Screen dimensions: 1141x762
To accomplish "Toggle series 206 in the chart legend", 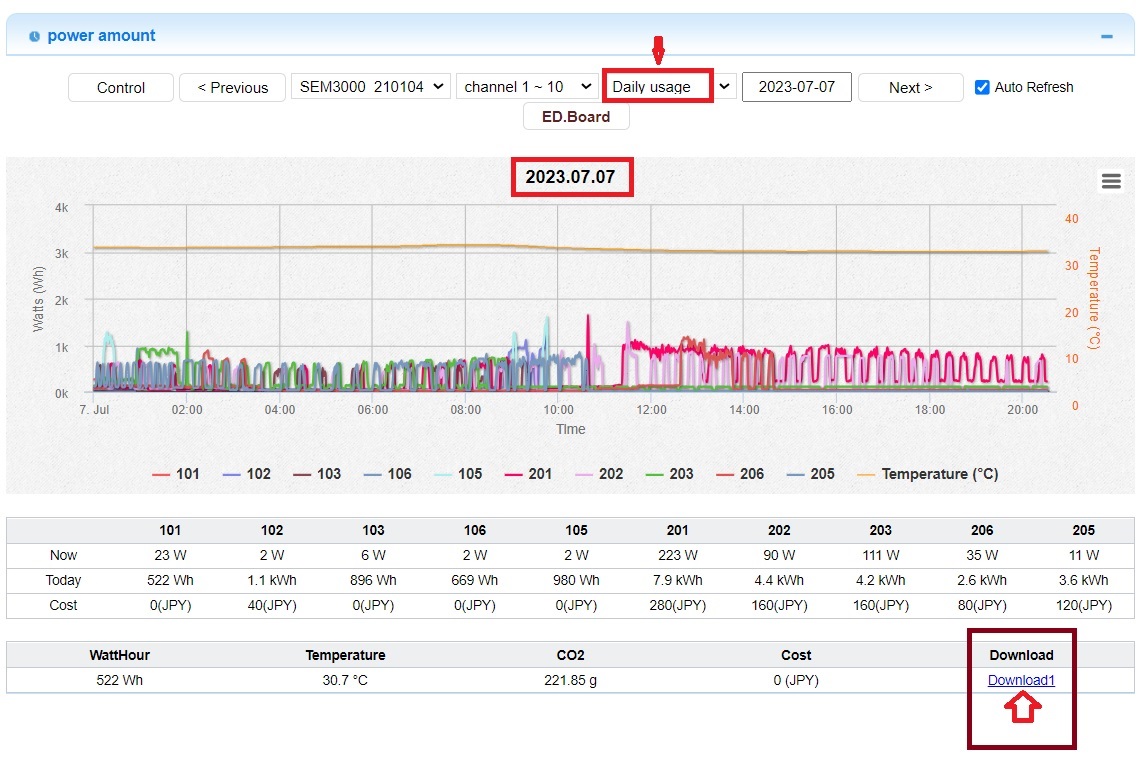I will [740, 474].
